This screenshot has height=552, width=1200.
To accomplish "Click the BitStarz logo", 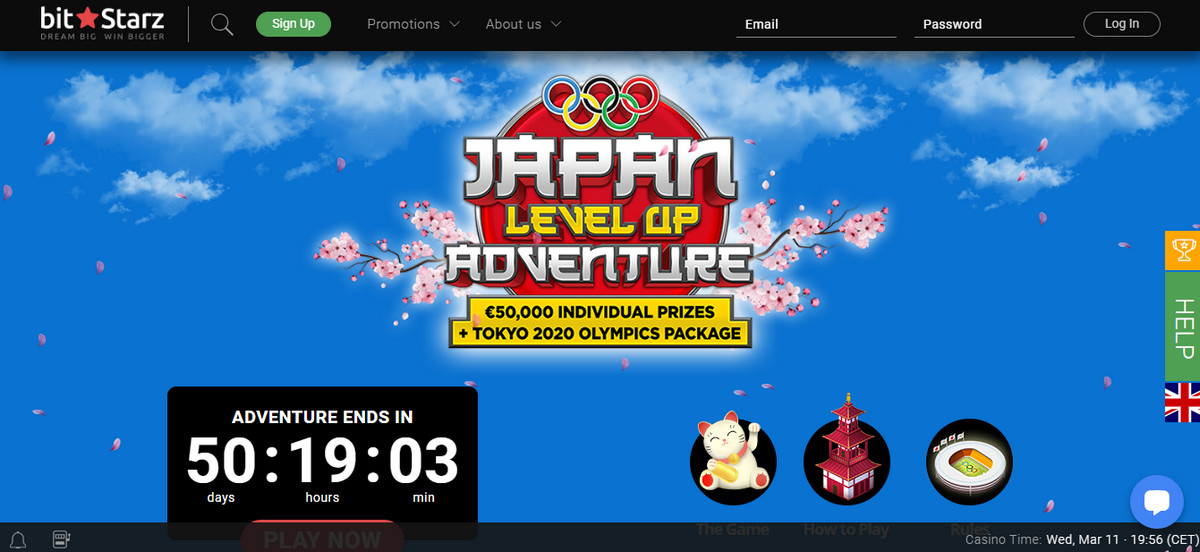I will pos(102,24).
